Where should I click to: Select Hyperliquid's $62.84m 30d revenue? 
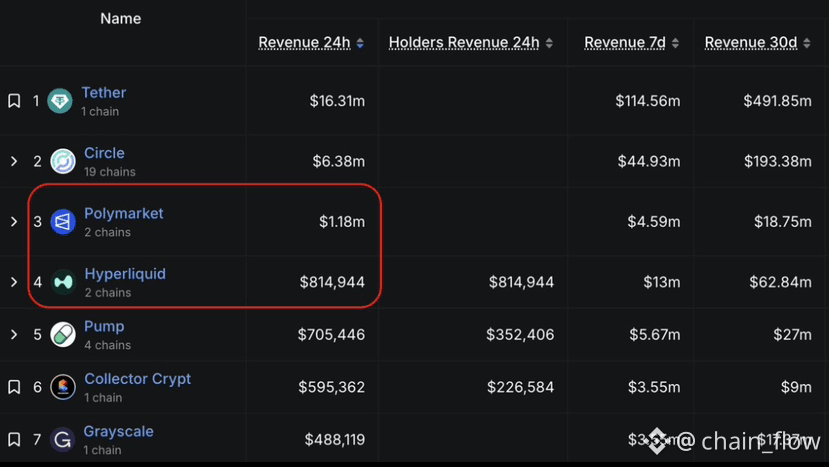pyautogui.click(x=780, y=282)
